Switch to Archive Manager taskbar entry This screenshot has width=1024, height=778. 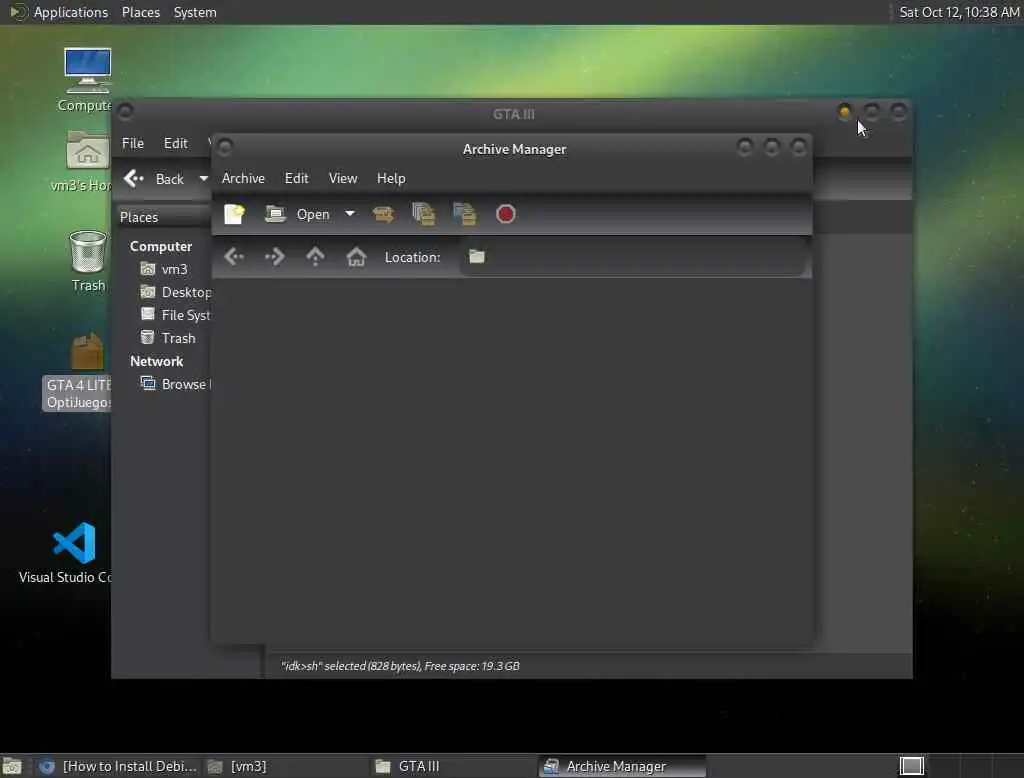point(622,766)
